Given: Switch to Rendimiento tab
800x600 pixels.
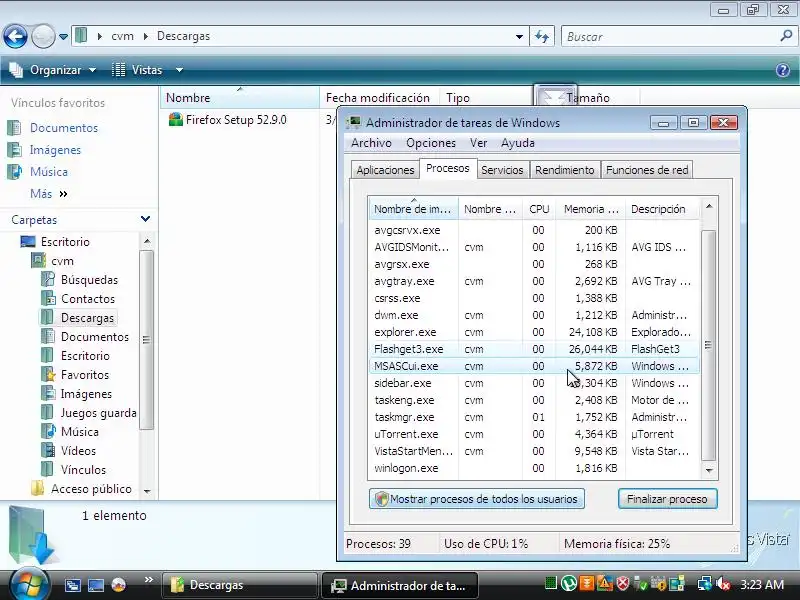Looking at the screenshot, I should [564, 170].
